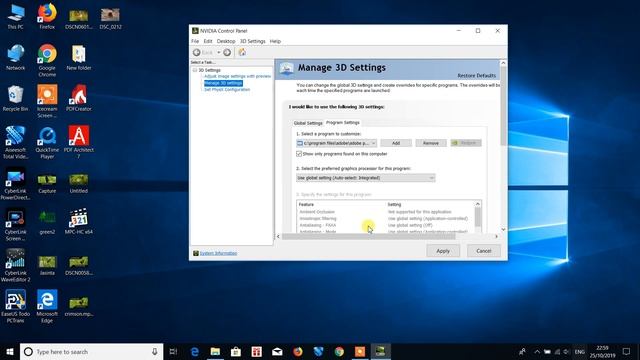Click the main panel vertical scroll-down arrow
This screenshot has height=360, width=640.
(503, 230)
